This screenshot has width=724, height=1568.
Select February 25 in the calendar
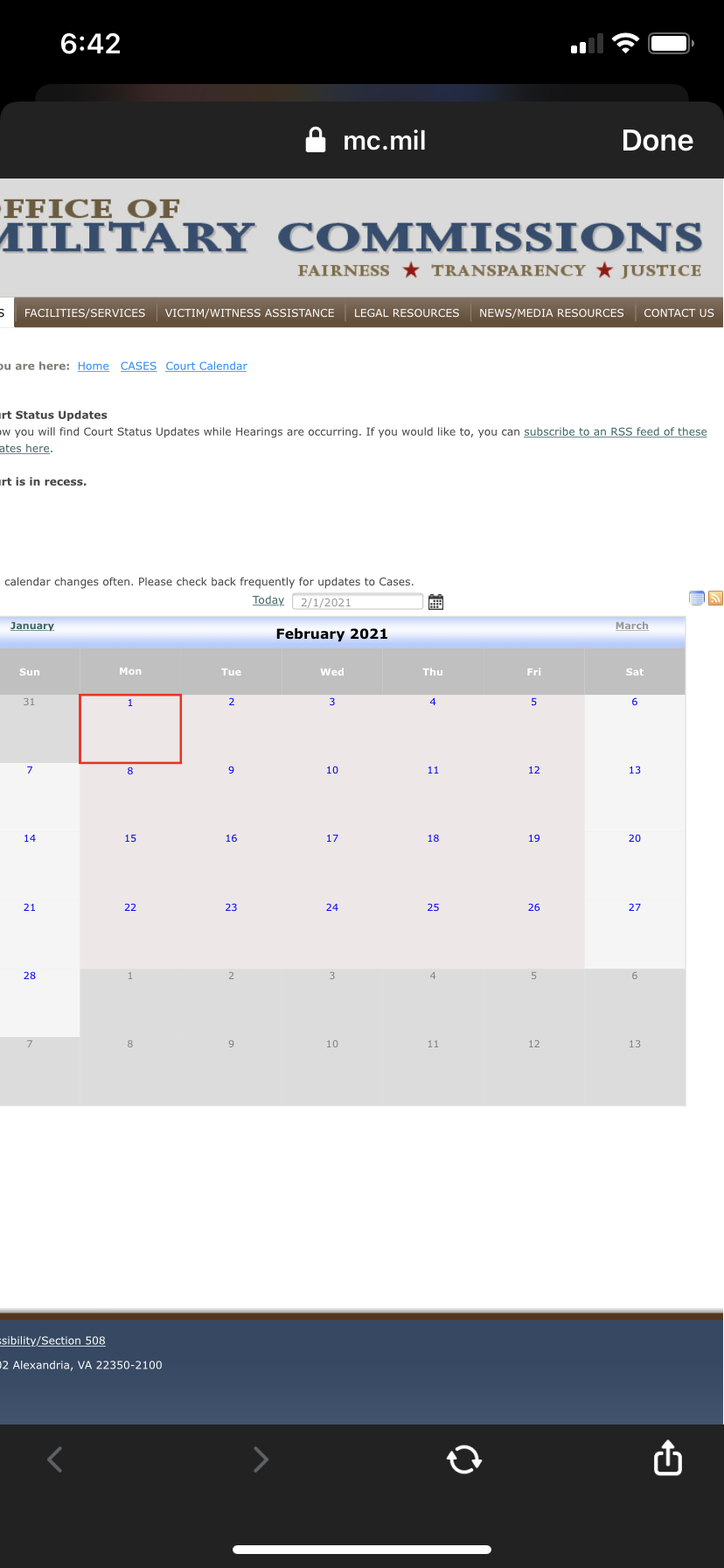click(433, 907)
